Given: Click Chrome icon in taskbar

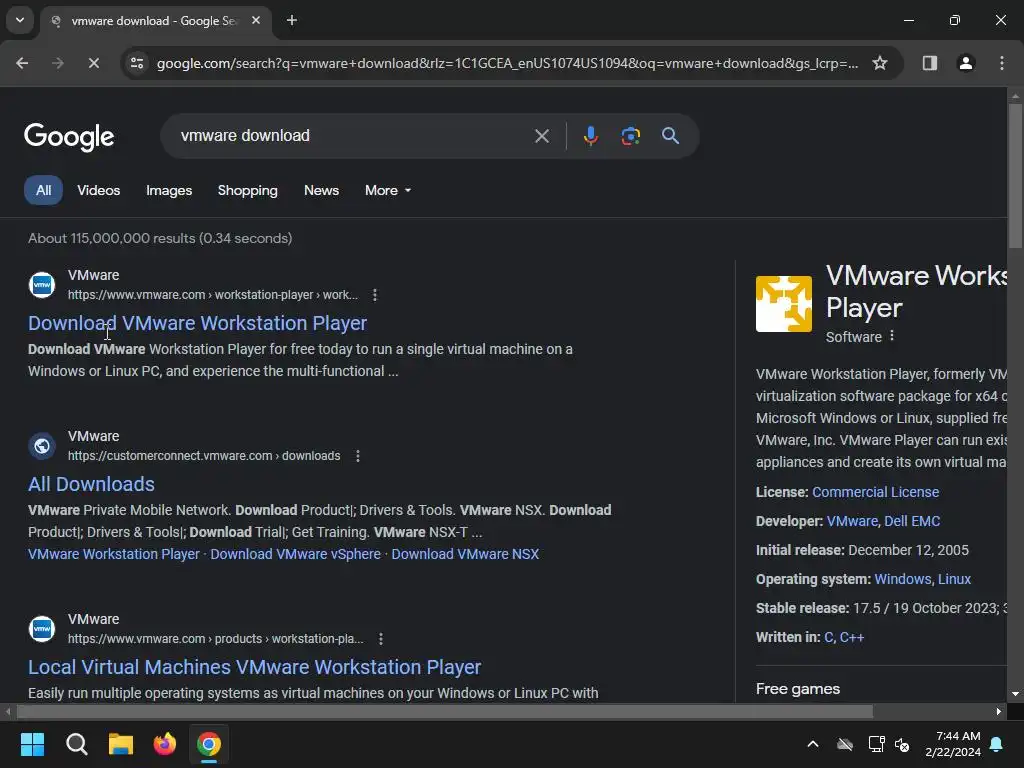Looking at the screenshot, I should [209, 744].
